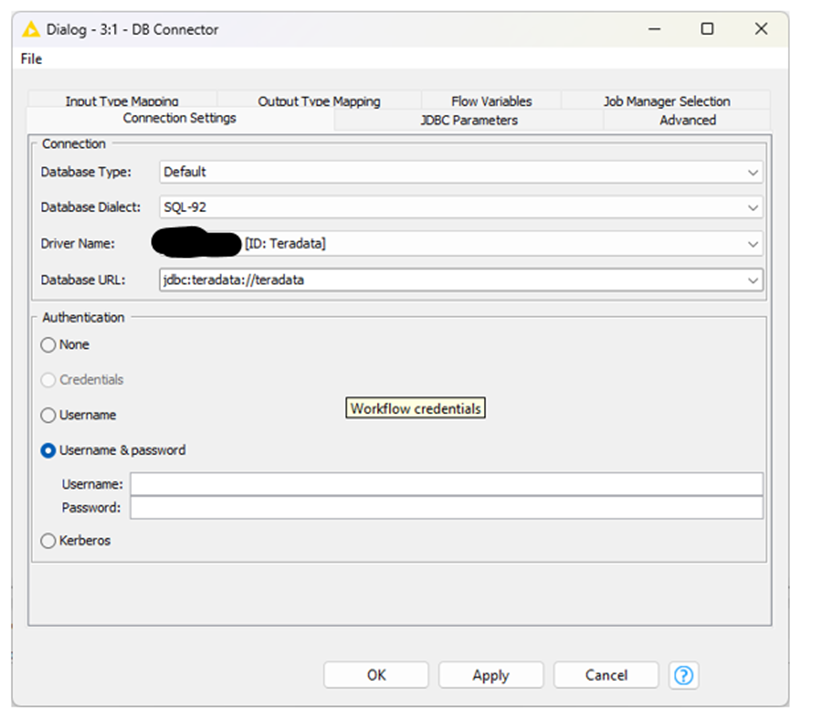
Task: Switch to Flow Variables tab
Action: [491, 101]
